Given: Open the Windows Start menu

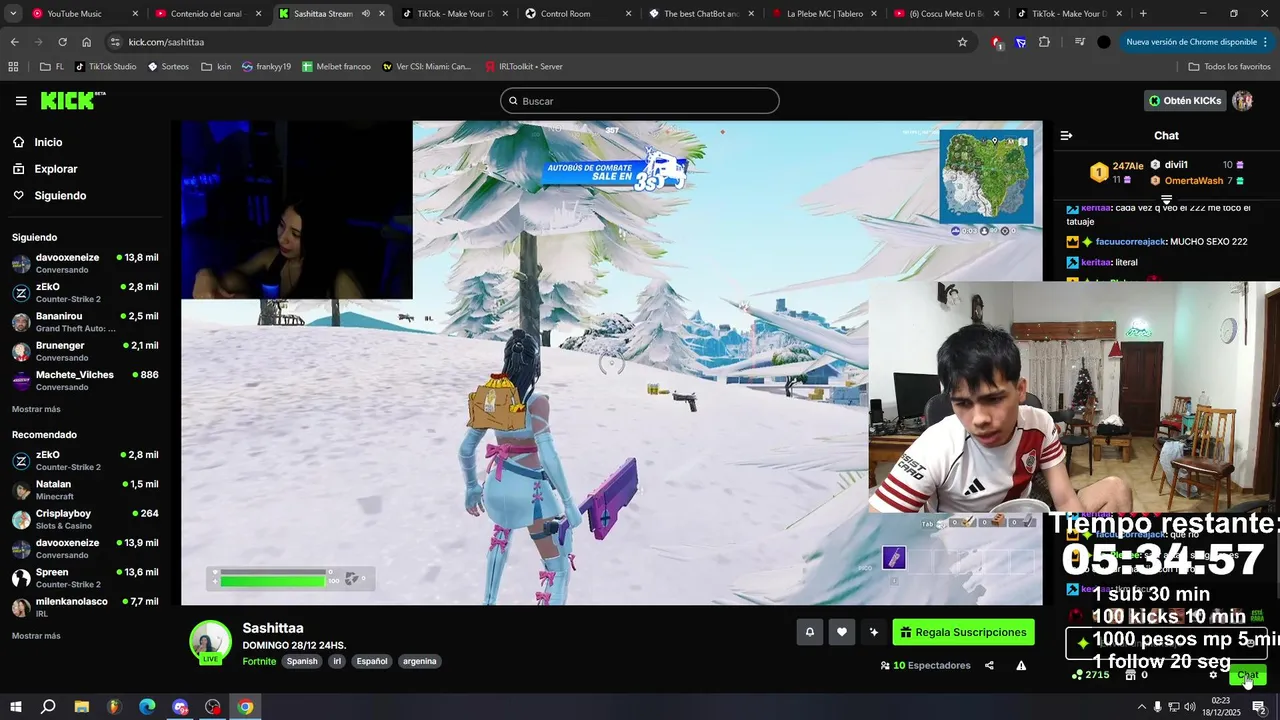Looking at the screenshot, I should pos(15,707).
